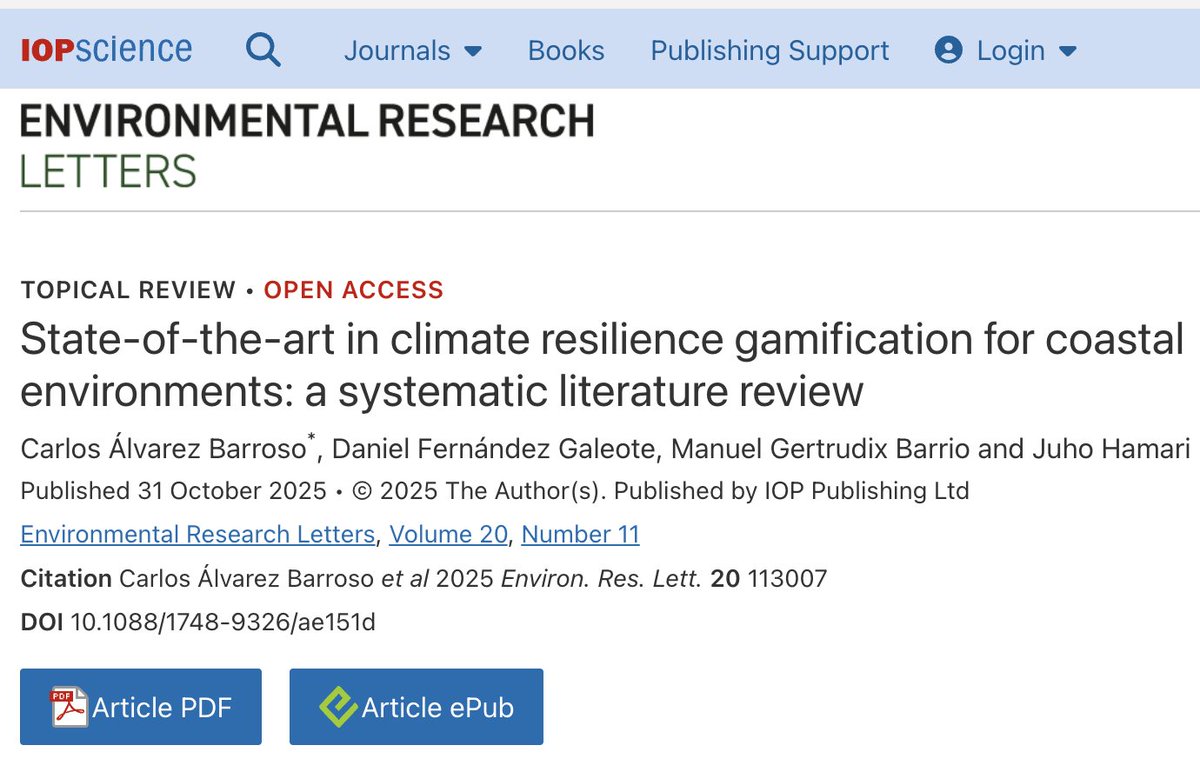Open Publishing Support menu item
The image size is (1200, 772).
pos(770,50)
